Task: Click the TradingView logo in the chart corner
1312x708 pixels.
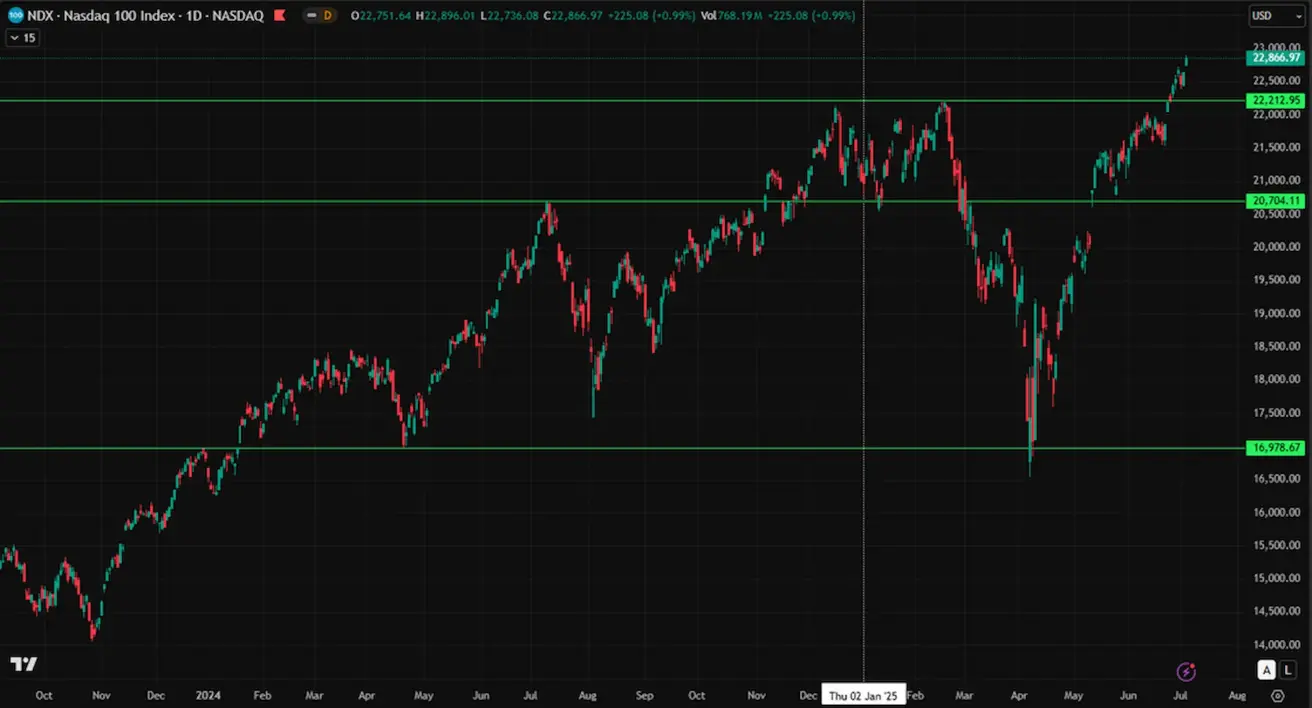Action: 23,665
